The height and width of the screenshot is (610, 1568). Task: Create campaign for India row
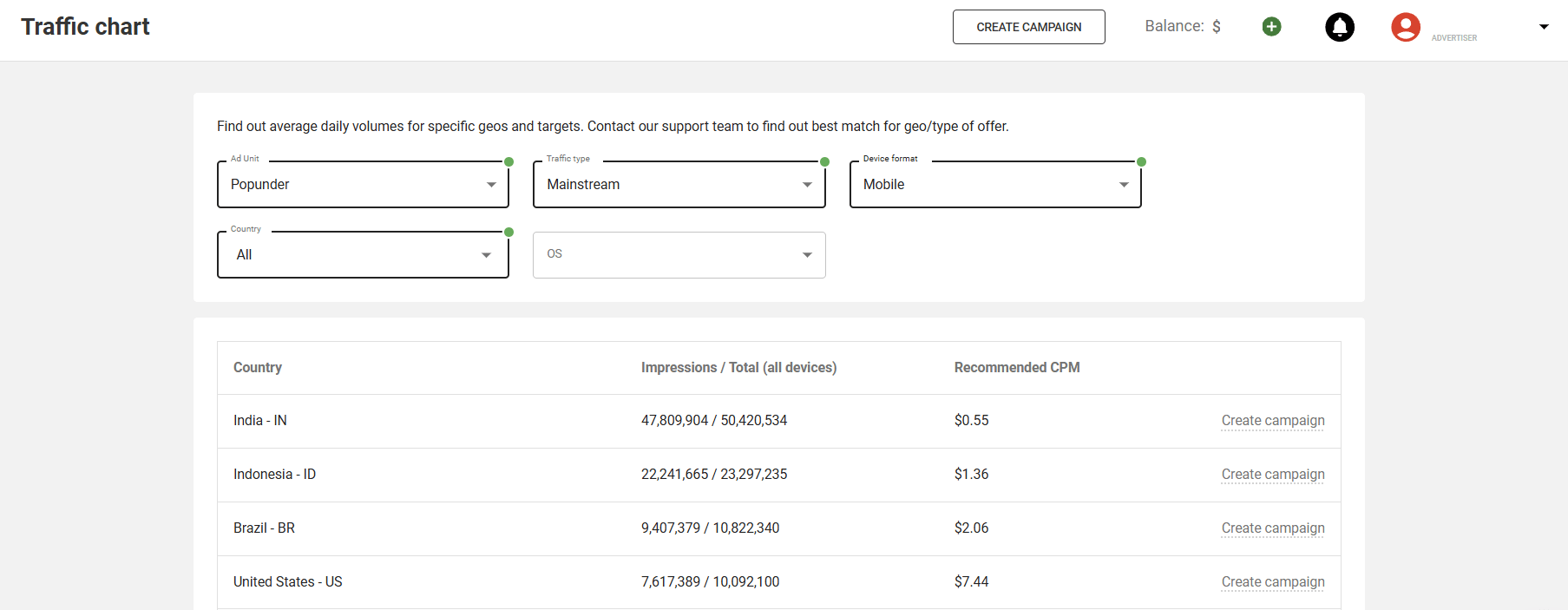pyautogui.click(x=1272, y=421)
